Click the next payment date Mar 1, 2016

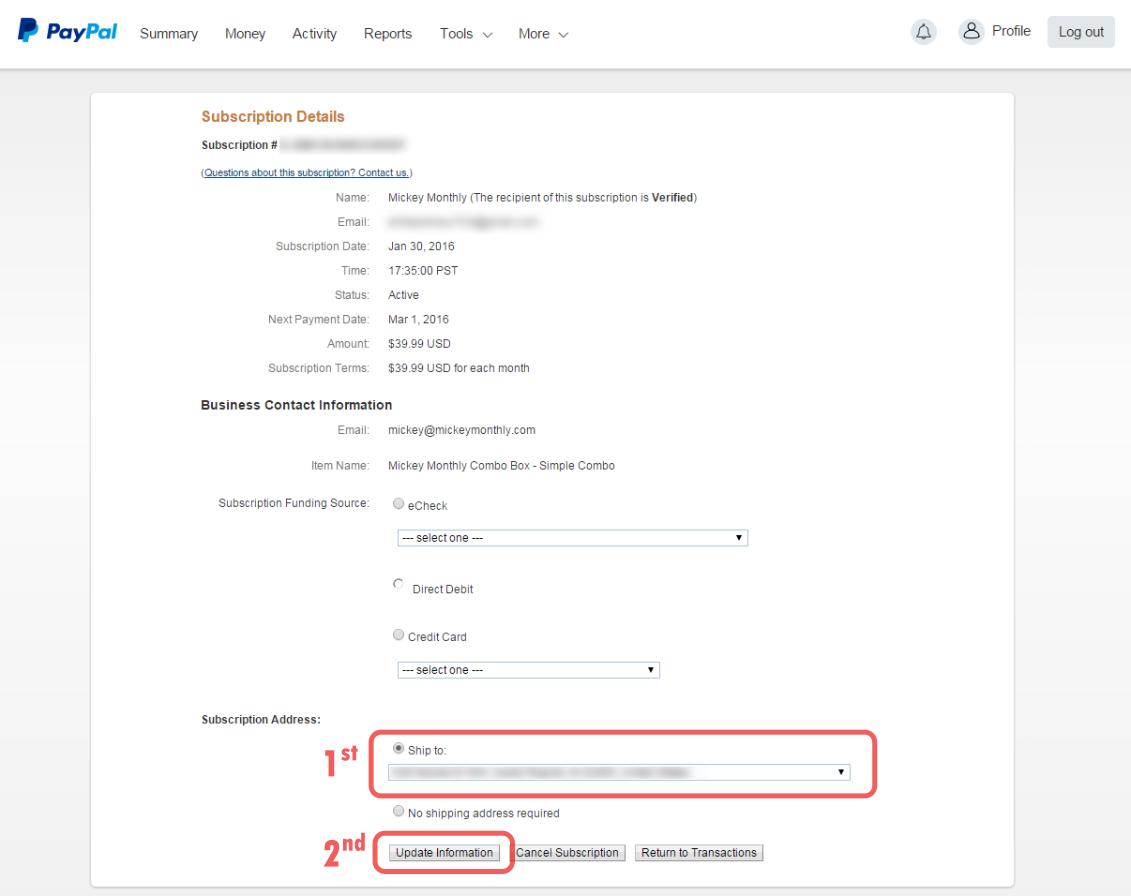click(x=418, y=320)
